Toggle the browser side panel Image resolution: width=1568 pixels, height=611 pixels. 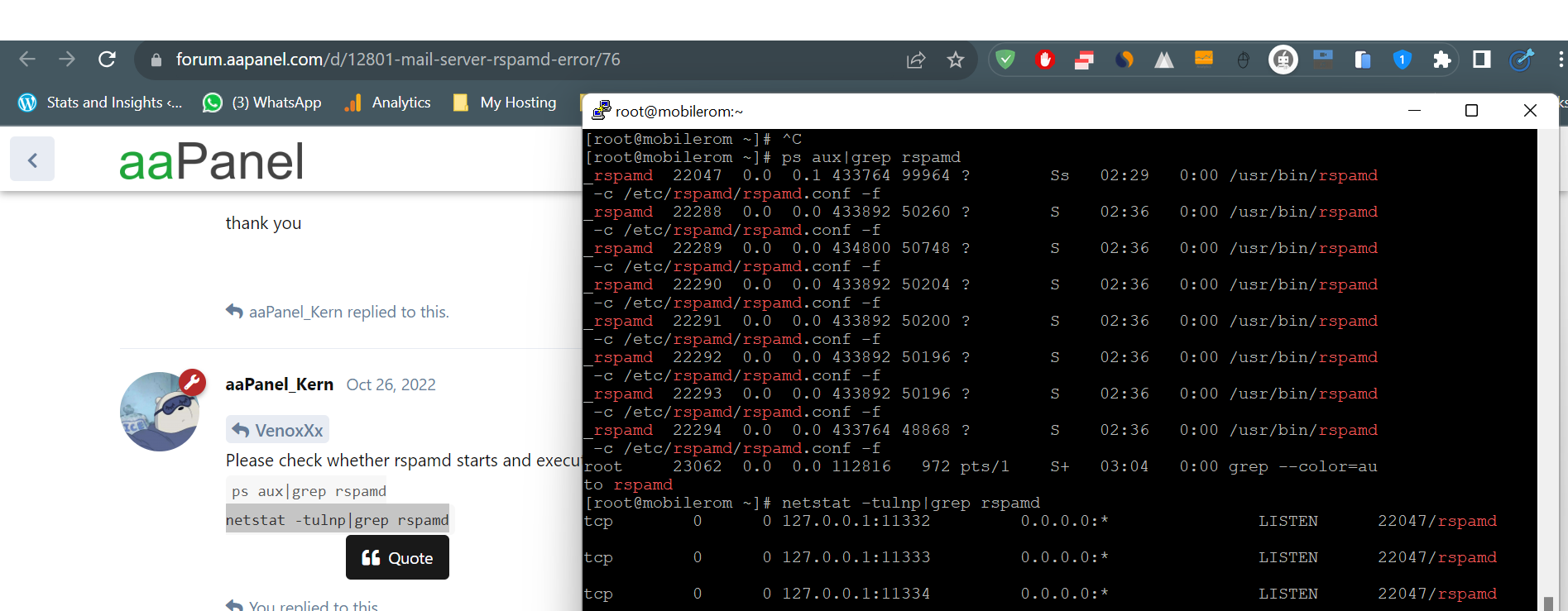click(x=1481, y=60)
